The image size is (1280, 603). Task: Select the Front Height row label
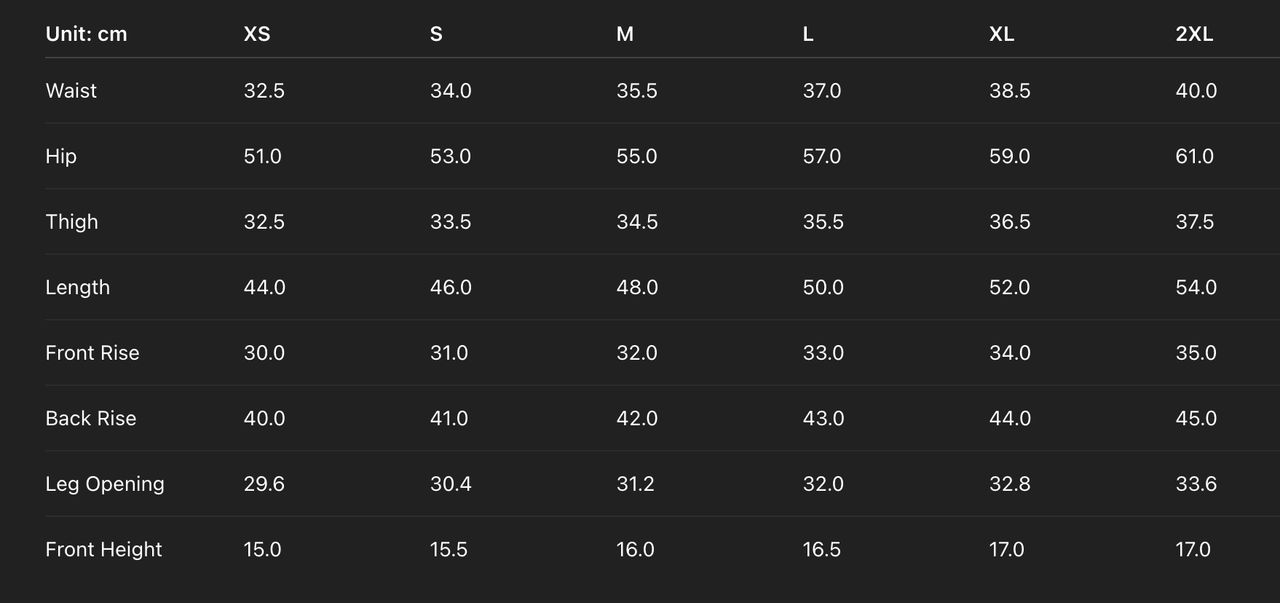pos(104,550)
